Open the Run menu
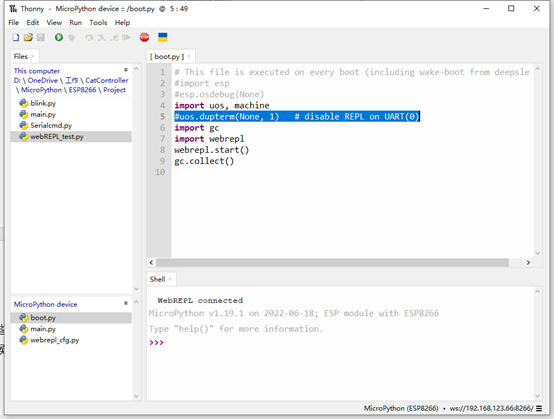Viewport: 554px width, 419px height. tap(76, 23)
